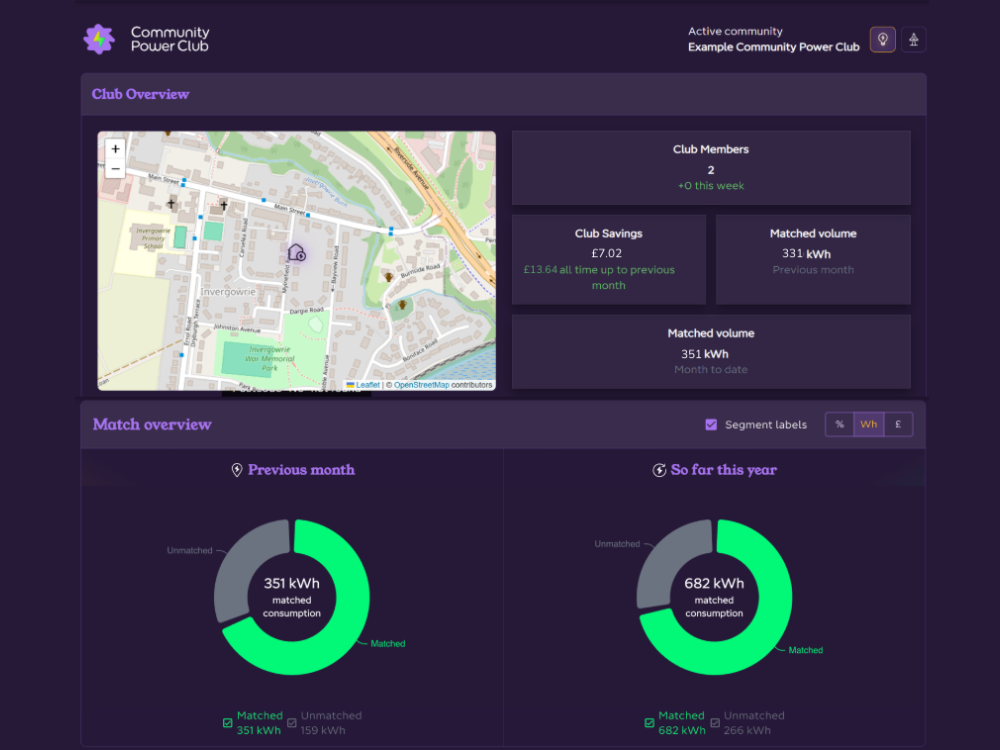Click the Club Members card
Viewport: 1000px width, 750px height.
pyautogui.click(x=711, y=168)
